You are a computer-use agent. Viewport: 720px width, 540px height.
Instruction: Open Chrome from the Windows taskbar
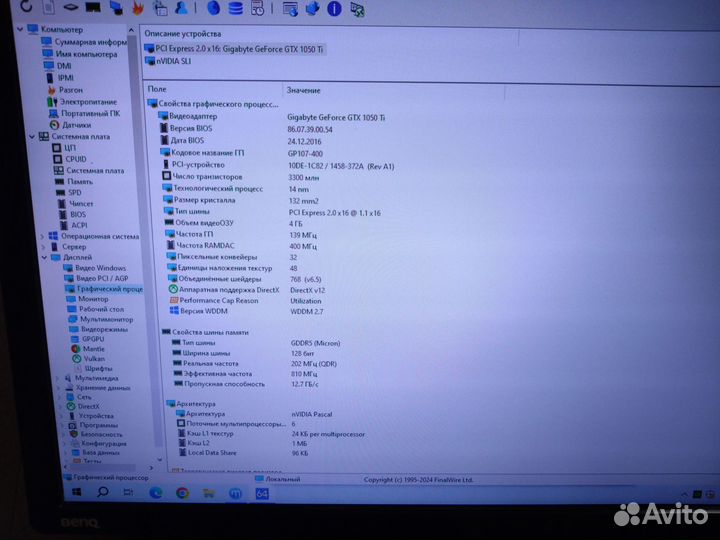(183, 493)
